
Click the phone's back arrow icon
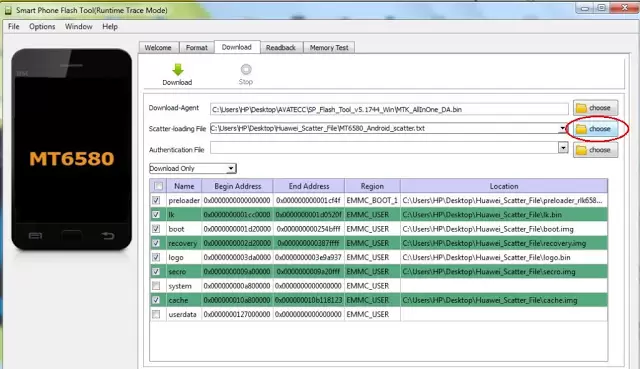(x=108, y=236)
